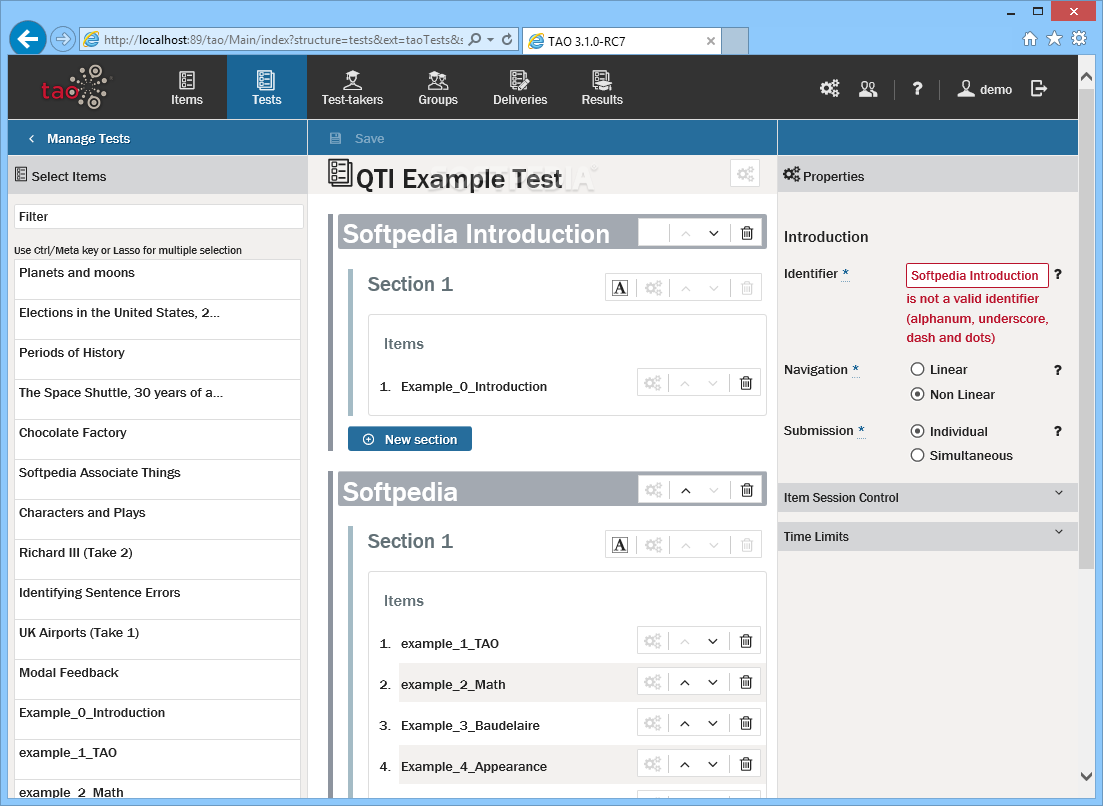The height and width of the screenshot is (806, 1103).
Task: Open the new blank browser tab
Action: pos(735,41)
